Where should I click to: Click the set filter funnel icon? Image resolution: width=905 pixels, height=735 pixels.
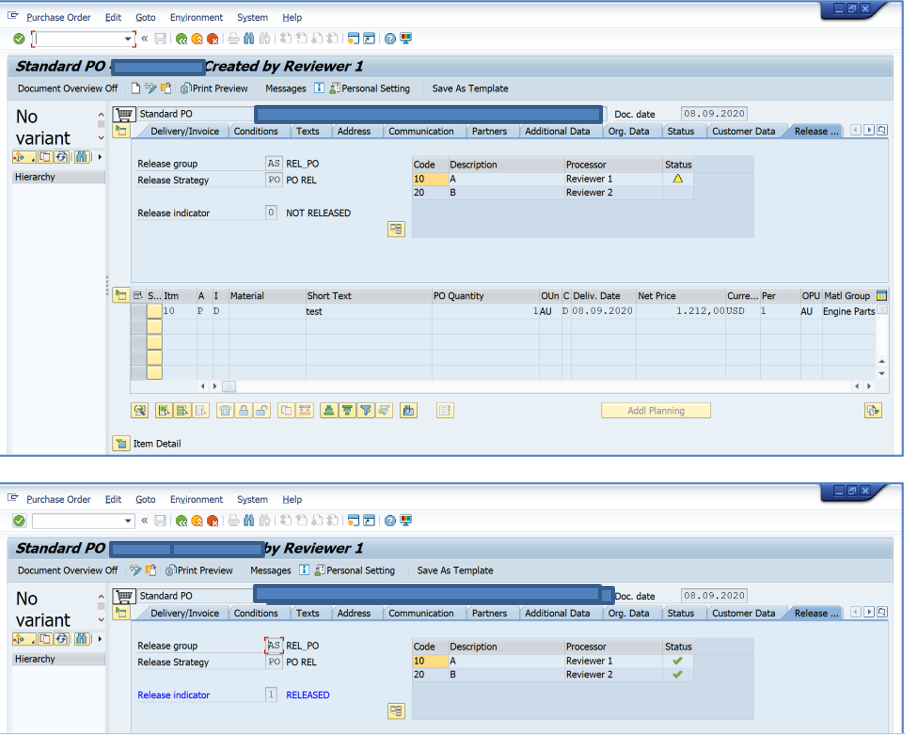[x=365, y=411]
